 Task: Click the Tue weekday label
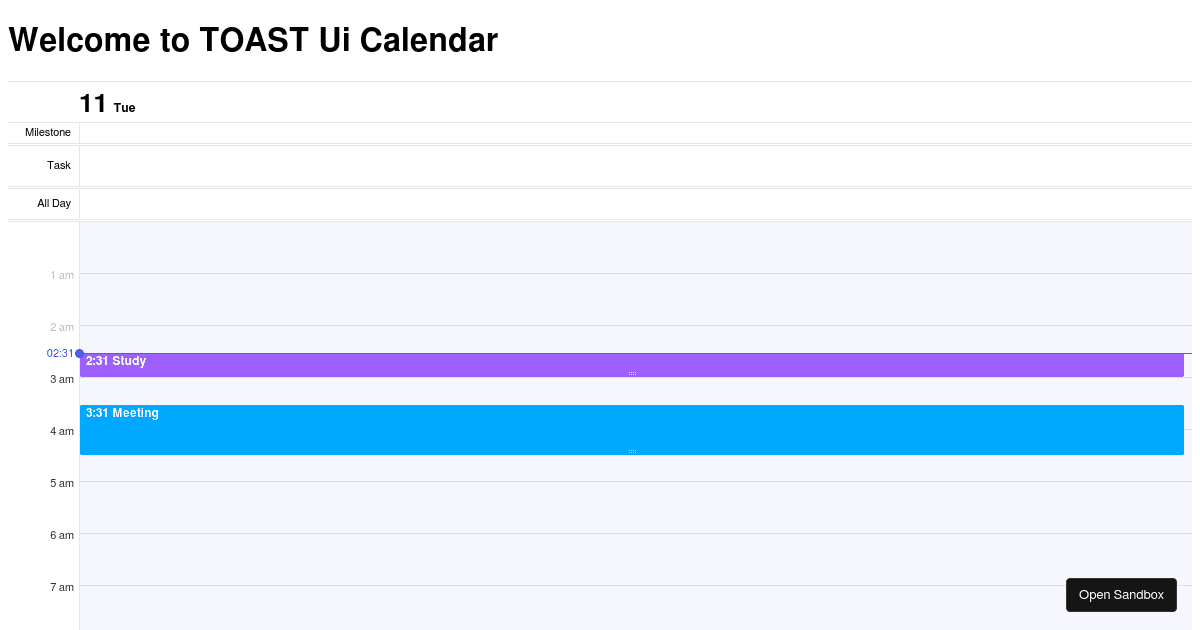(x=124, y=107)
